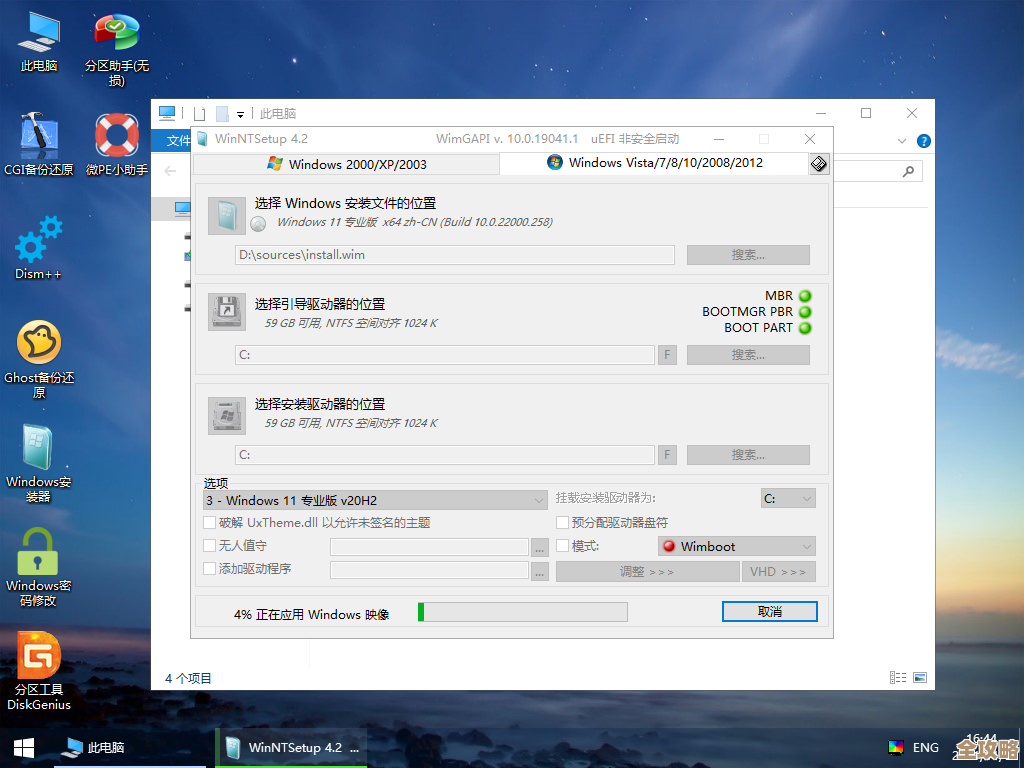Cancel the Windows image installation
The image size is (1024, 768).
(769, 610)
